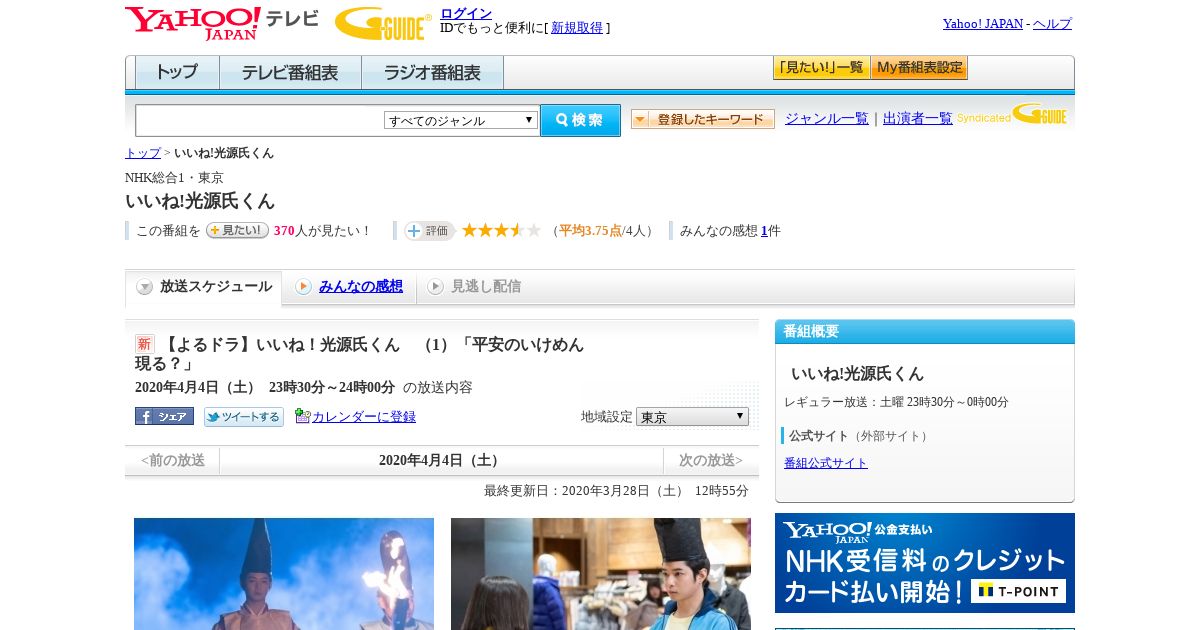The image size is (1200, 630).
Task: Click the 新規取得 link
Action: click(577, 28)
